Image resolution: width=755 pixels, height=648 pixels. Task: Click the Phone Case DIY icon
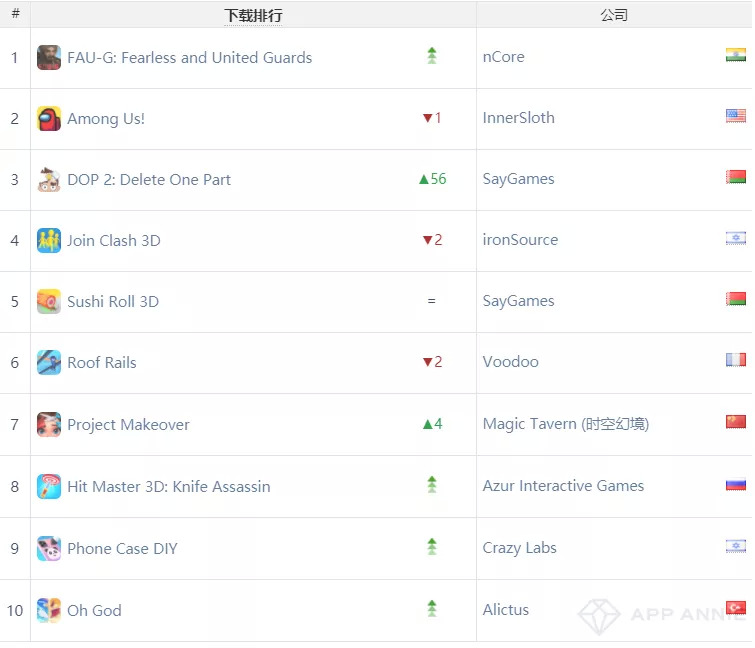(x=49, y=548)
